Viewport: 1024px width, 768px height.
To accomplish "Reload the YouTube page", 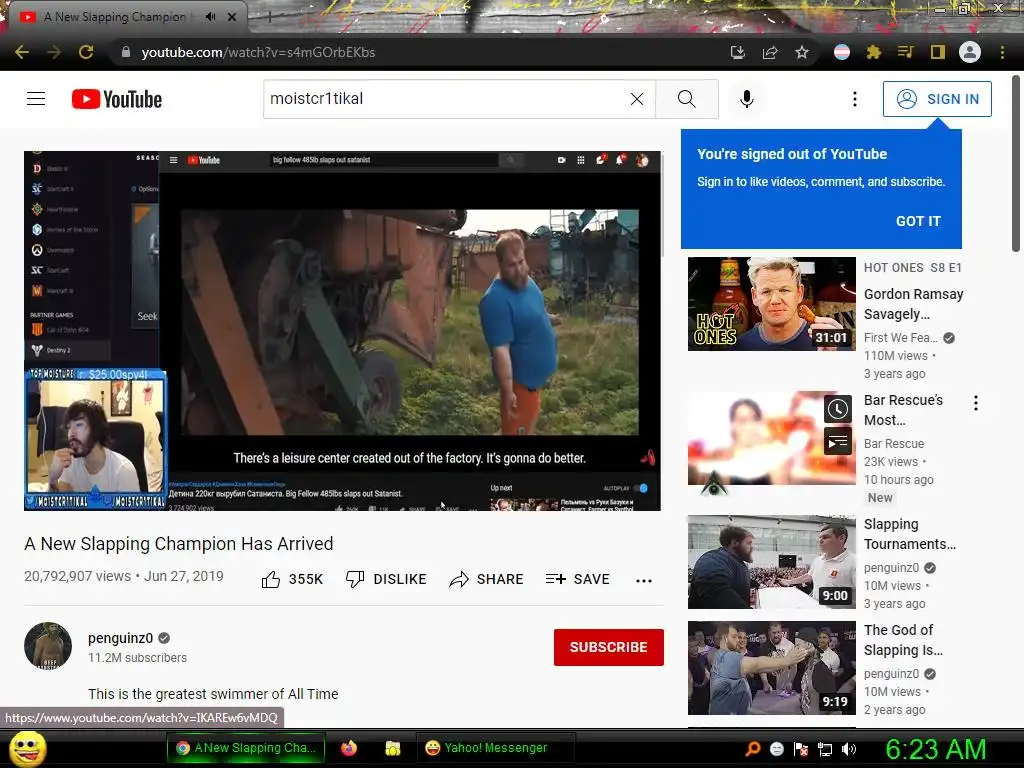I will coord(86,52).
